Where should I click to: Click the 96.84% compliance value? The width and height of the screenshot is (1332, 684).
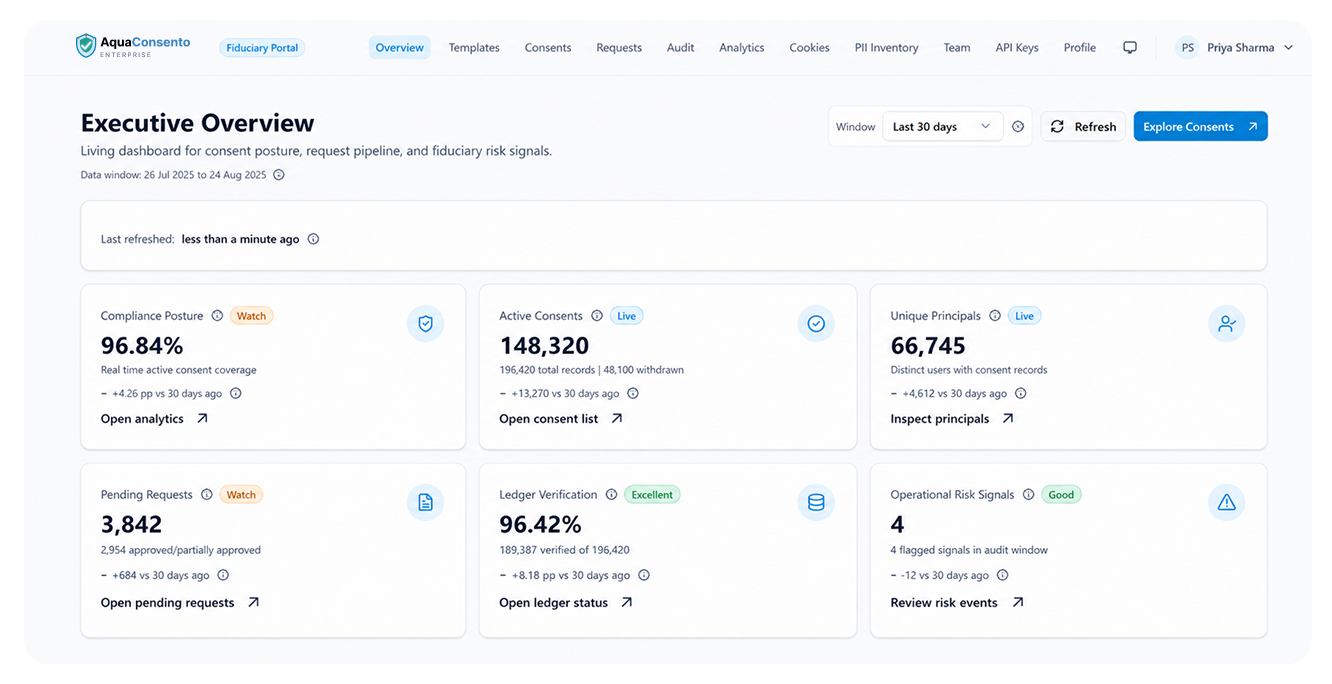click(142, 346)
